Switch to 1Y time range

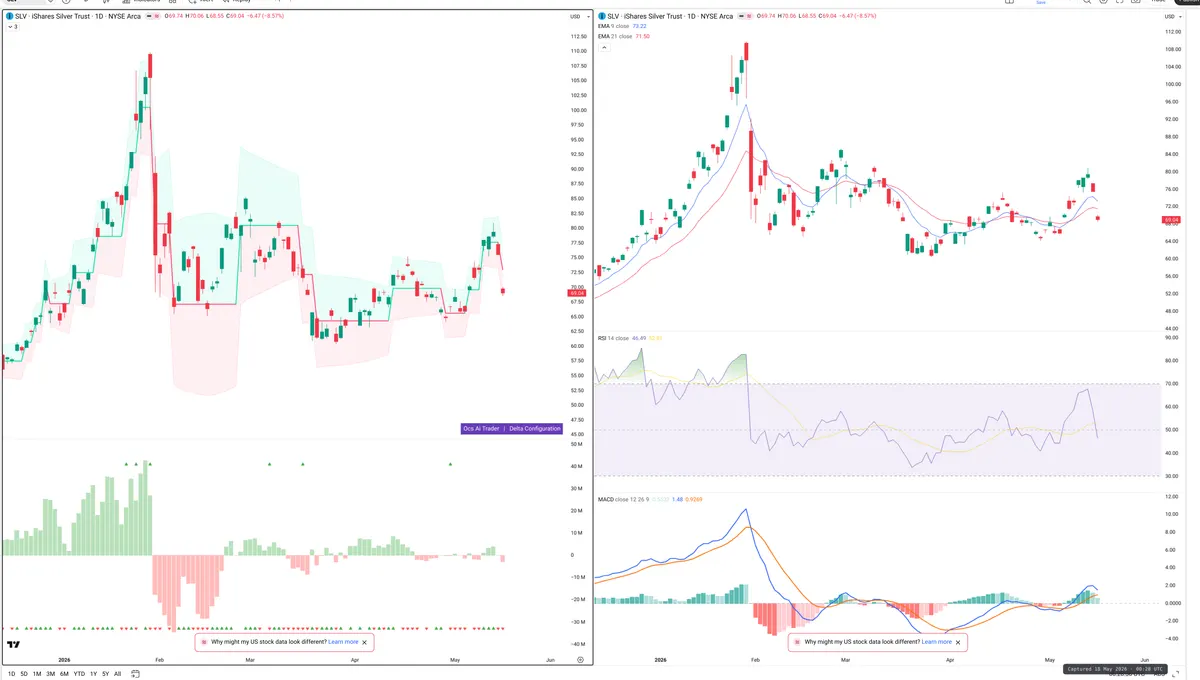pyautogui.click(x=93, y=674)
